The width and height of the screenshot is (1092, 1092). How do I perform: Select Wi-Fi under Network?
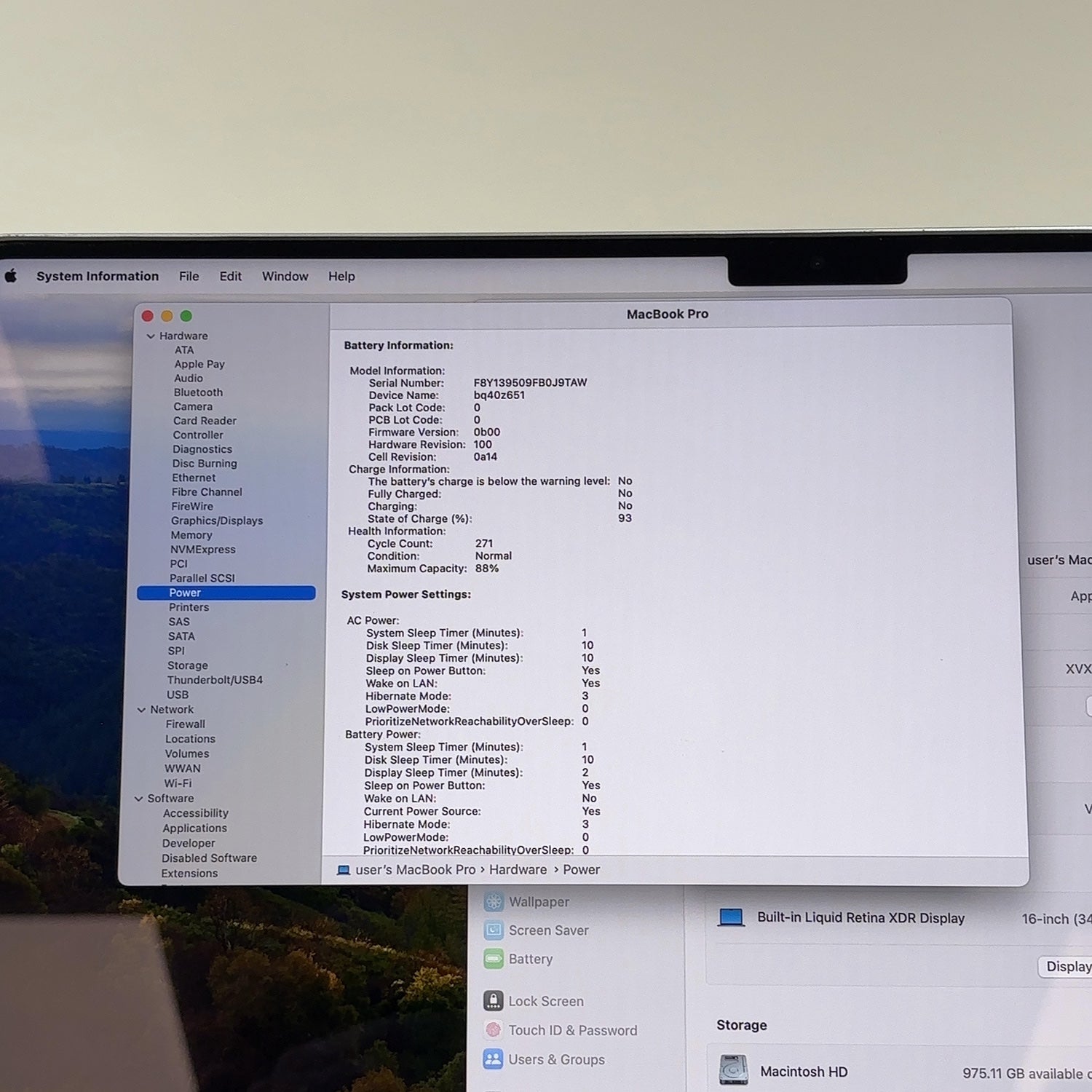(x=178, y=783)
